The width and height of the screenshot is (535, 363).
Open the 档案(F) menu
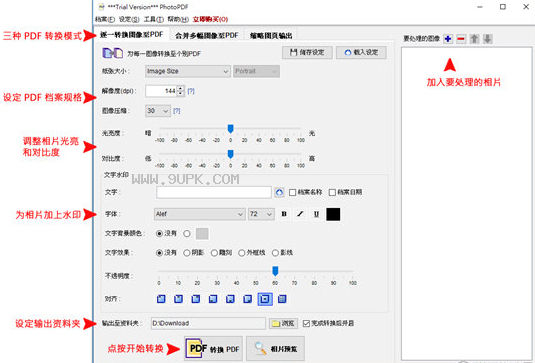coord(105,19)
